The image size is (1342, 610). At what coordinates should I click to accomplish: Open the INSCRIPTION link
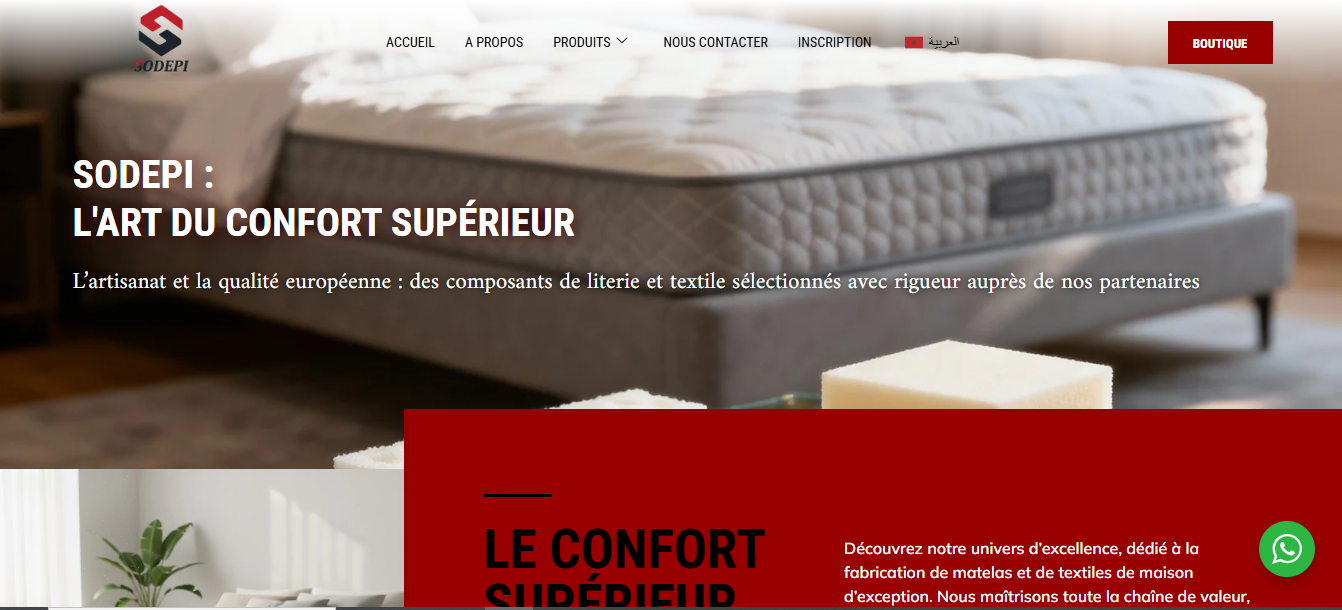click(x=835, y=42)
